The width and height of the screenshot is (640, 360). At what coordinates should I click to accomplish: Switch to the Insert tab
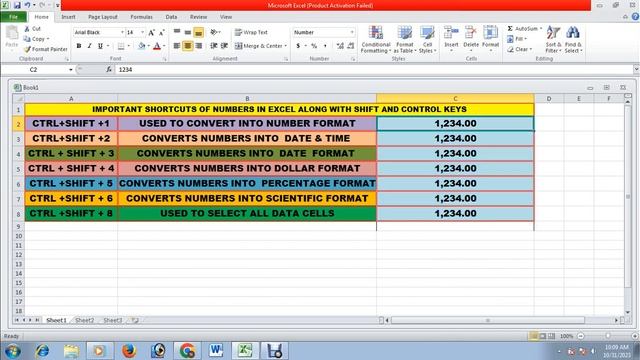click(x=68, y=17)
